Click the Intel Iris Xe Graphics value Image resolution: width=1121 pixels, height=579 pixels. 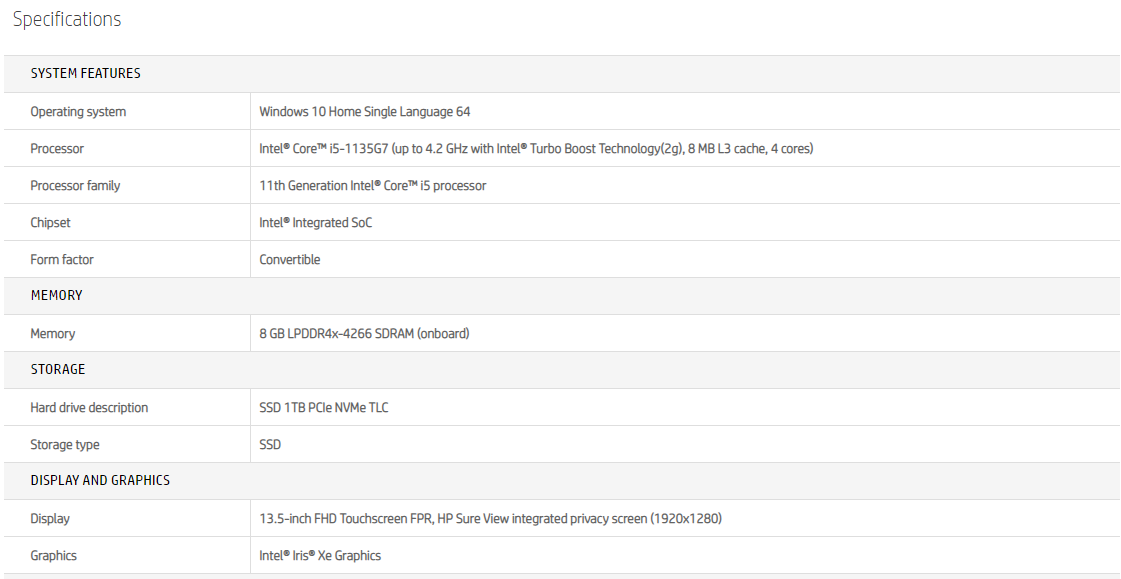pos(320,556)
